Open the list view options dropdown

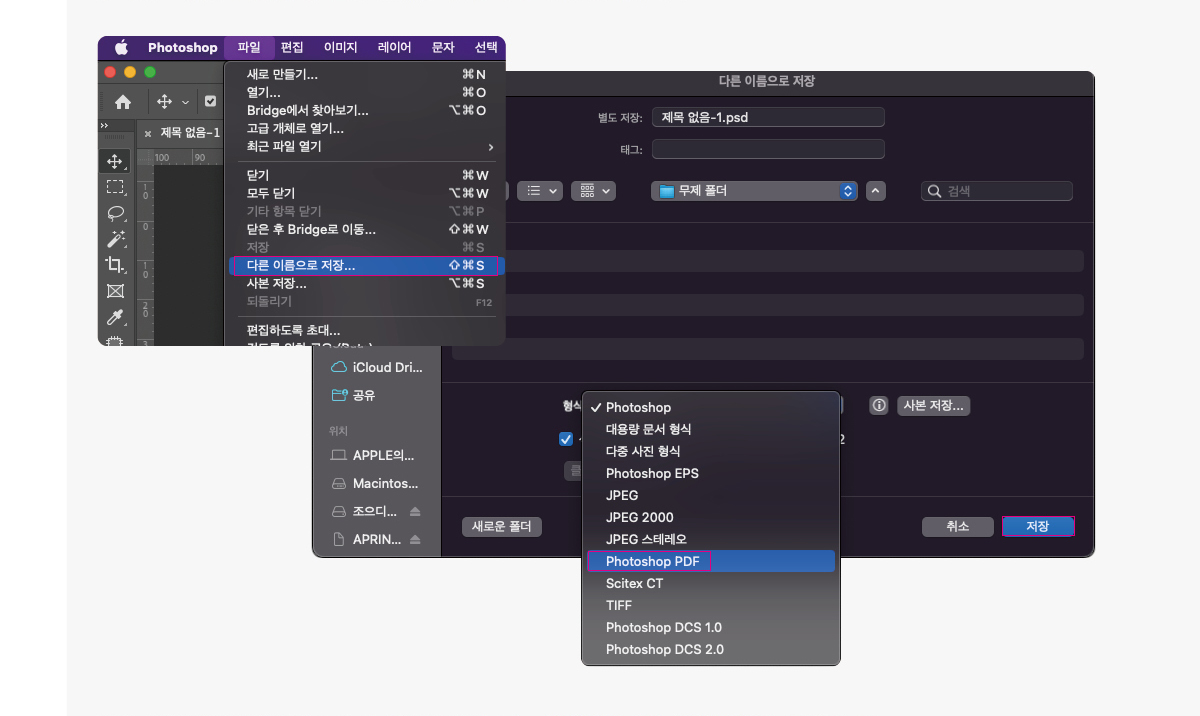tap(540, 190)
